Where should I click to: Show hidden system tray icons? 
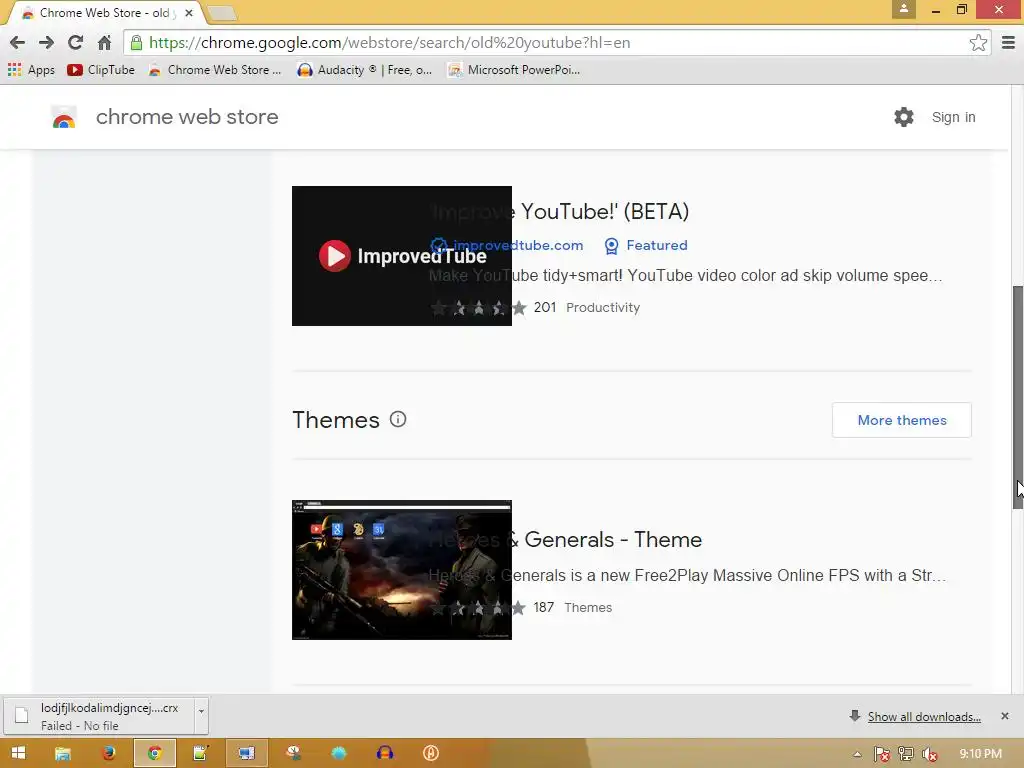[857, 754]
